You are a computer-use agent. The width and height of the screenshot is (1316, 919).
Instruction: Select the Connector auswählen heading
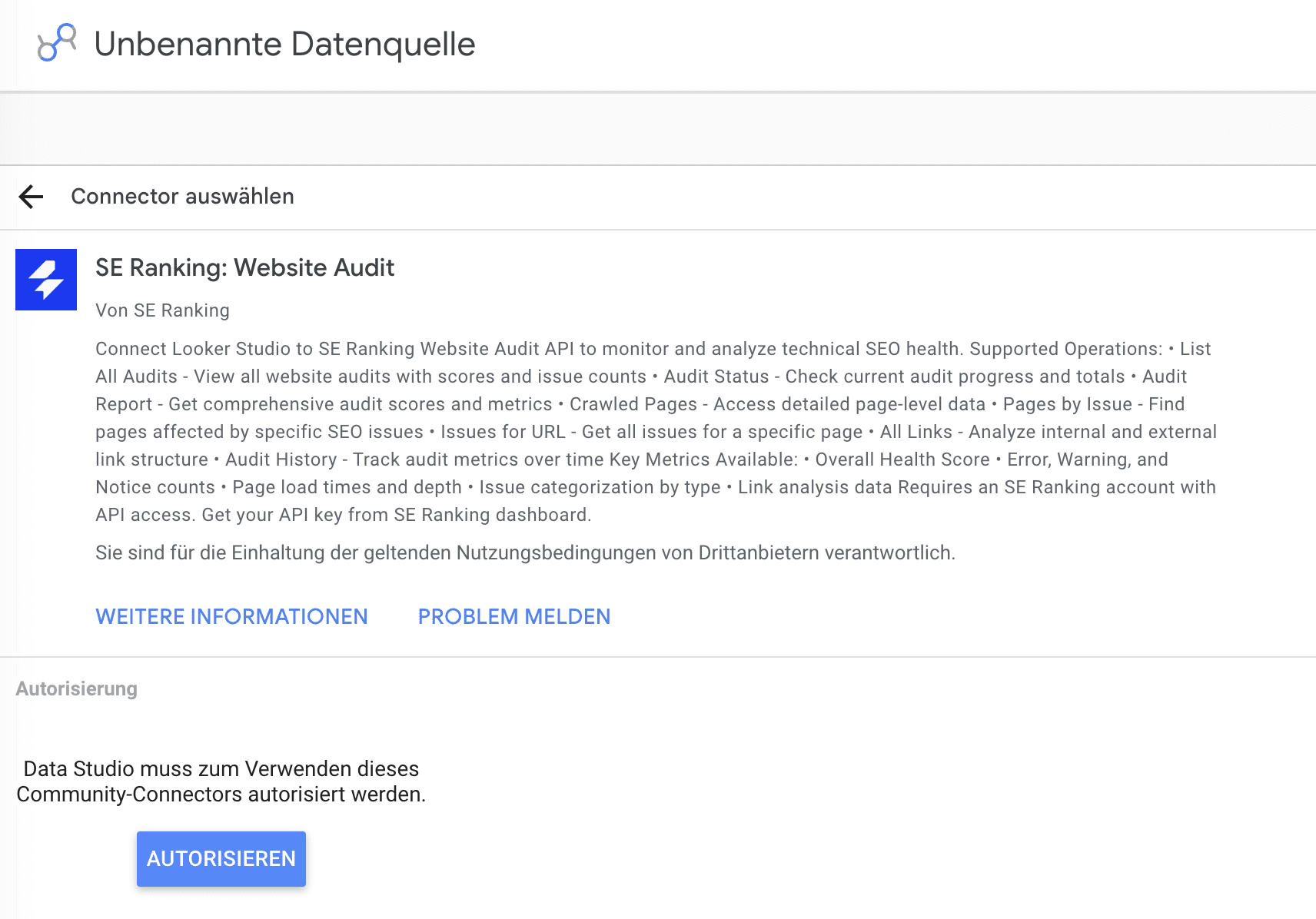[183, 197]
